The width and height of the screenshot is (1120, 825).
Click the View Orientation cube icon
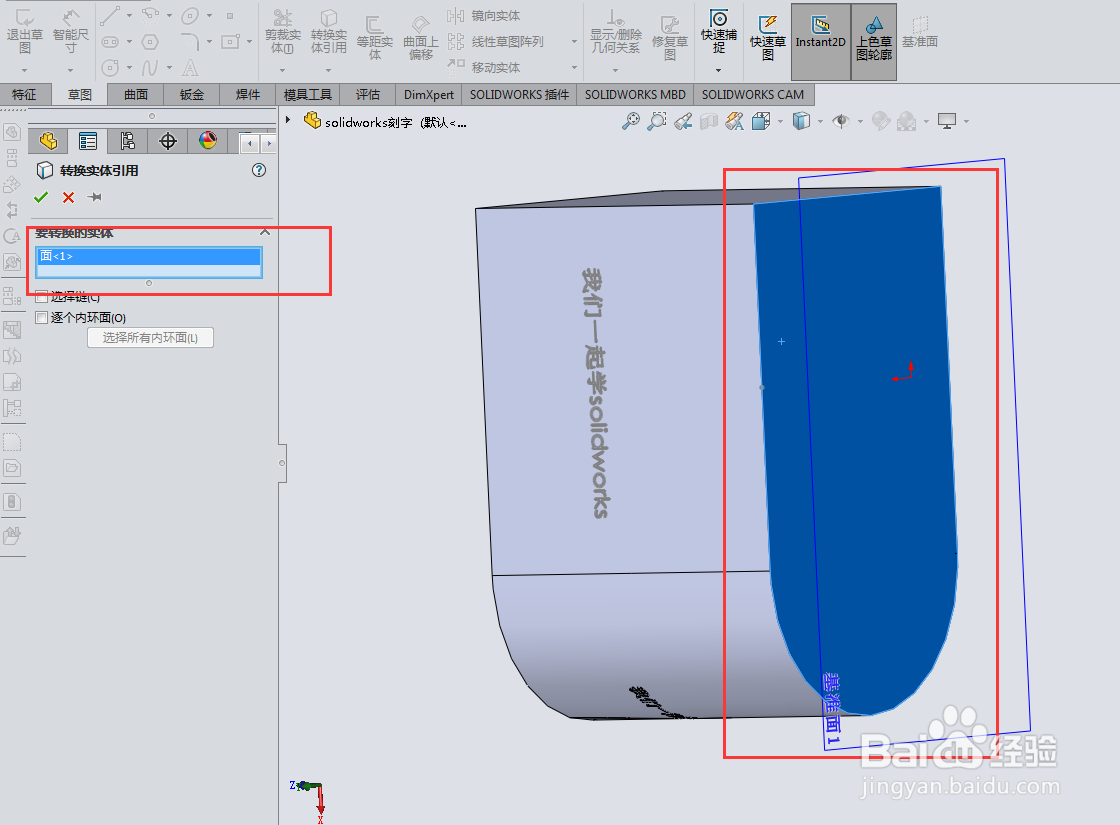761,121
